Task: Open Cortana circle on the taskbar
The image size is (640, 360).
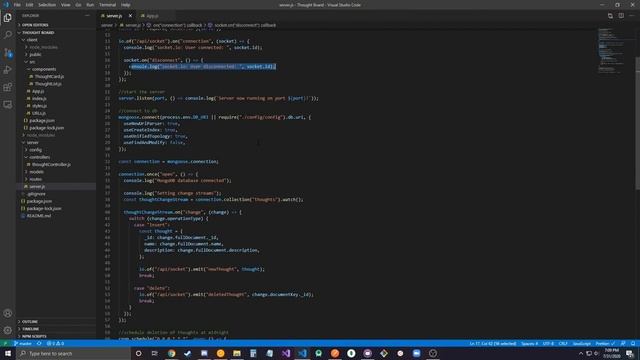Action: click(x=138, y=353)
